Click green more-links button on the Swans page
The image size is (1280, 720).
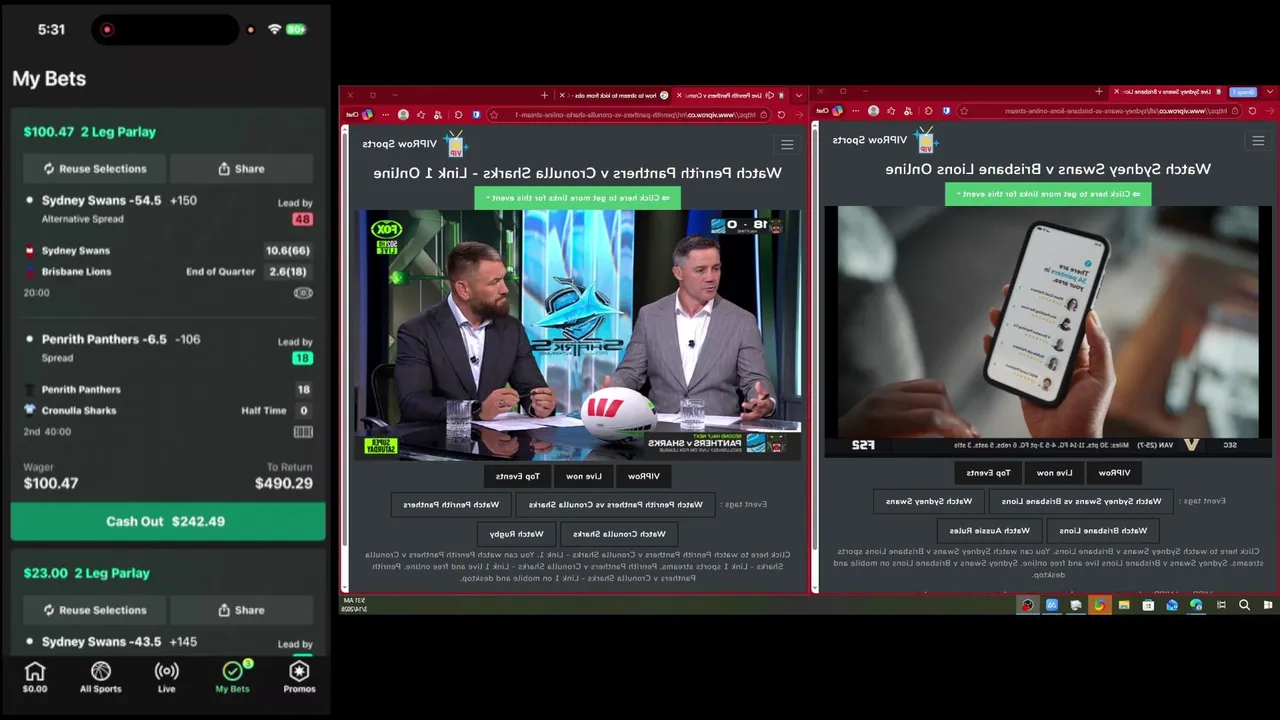[x=1048, y=193]
